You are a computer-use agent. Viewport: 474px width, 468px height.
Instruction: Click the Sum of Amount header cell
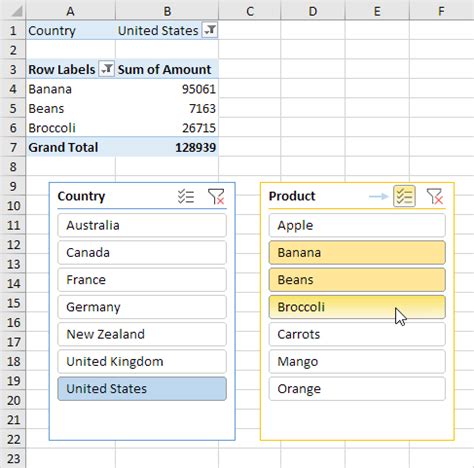tap(167, 69)
